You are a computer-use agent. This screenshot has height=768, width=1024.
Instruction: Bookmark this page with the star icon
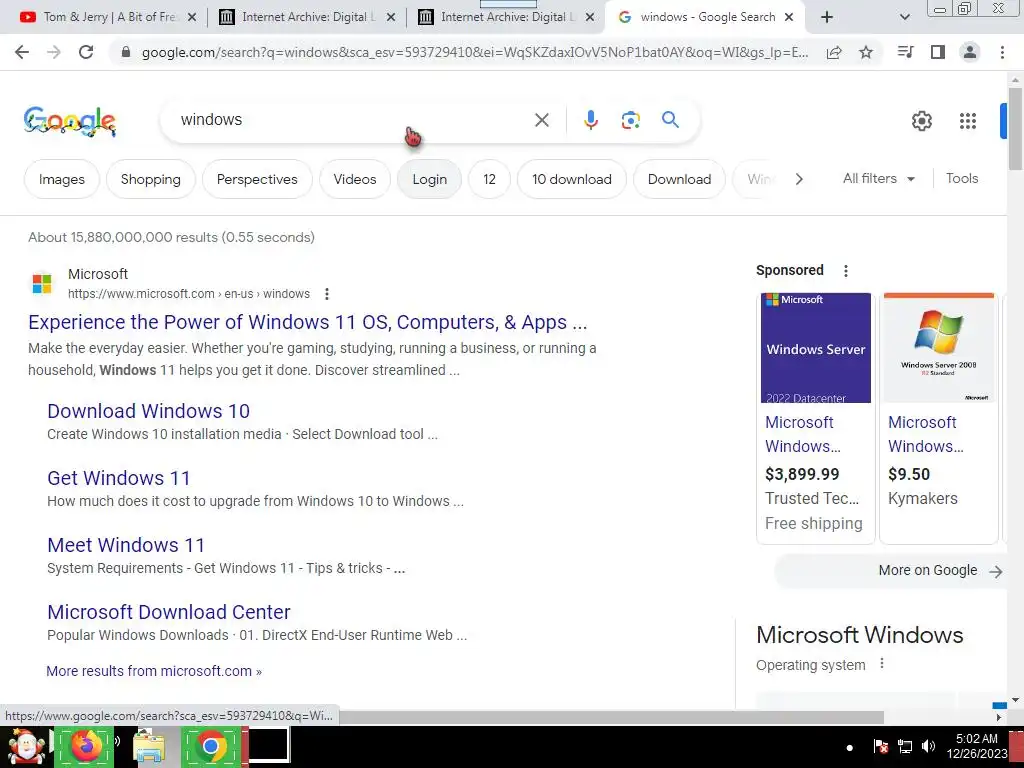[x=866, y=52]
